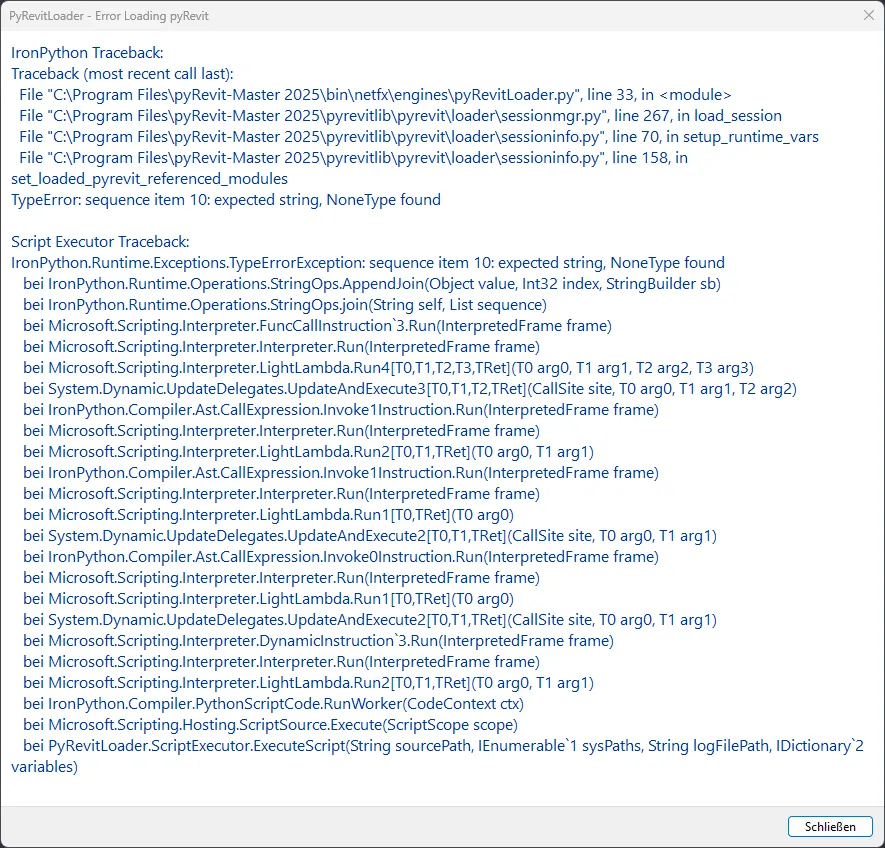885x848 pixels.
Task: Click the dialog title 'PyRevitLoader - Error Loading pyRevit'
Action: [x=108, y=16]
